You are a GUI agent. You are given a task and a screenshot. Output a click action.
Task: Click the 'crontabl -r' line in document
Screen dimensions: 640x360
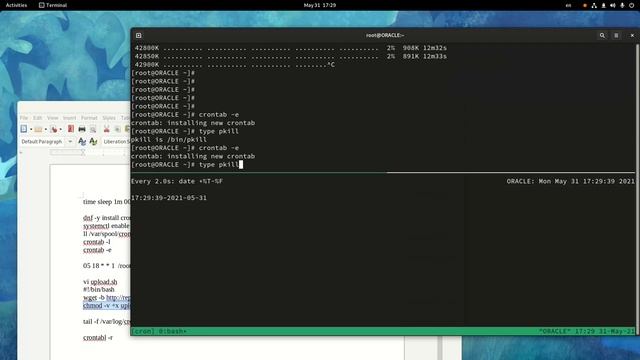tap(98, 338)
